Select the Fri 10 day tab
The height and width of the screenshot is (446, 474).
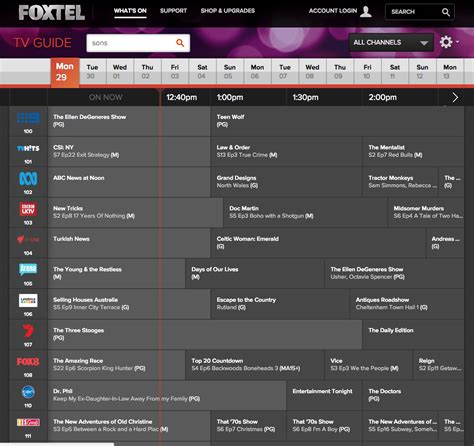point(367,72)
